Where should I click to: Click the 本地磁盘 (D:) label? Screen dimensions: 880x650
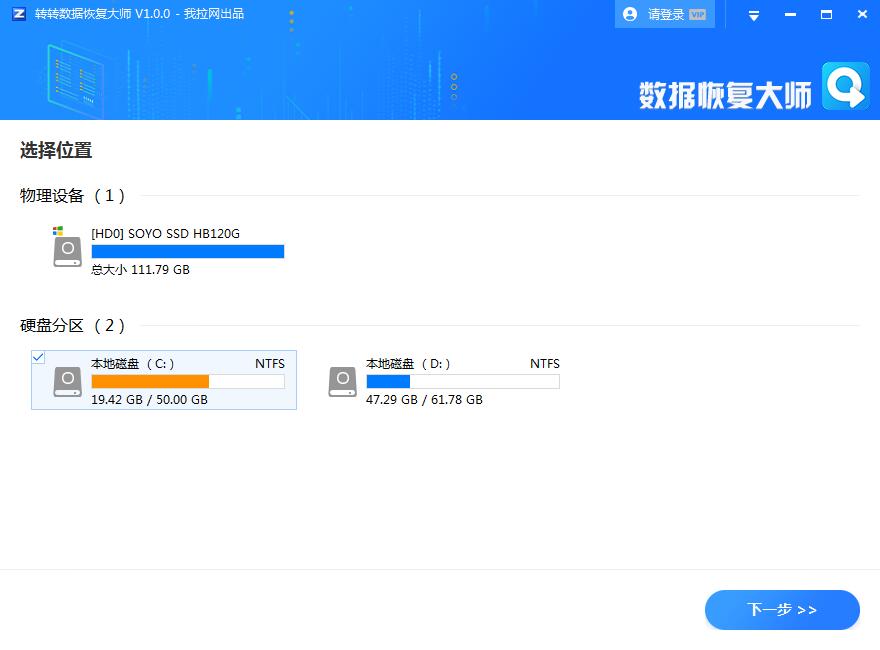point(408,364)
